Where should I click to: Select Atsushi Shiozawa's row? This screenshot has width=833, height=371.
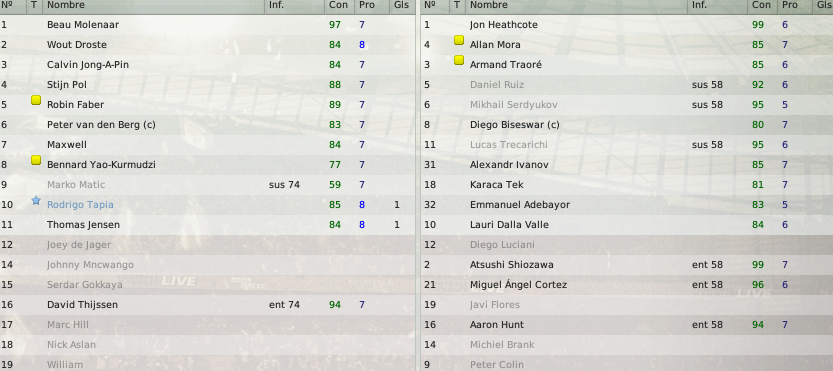tap(627, 265)
